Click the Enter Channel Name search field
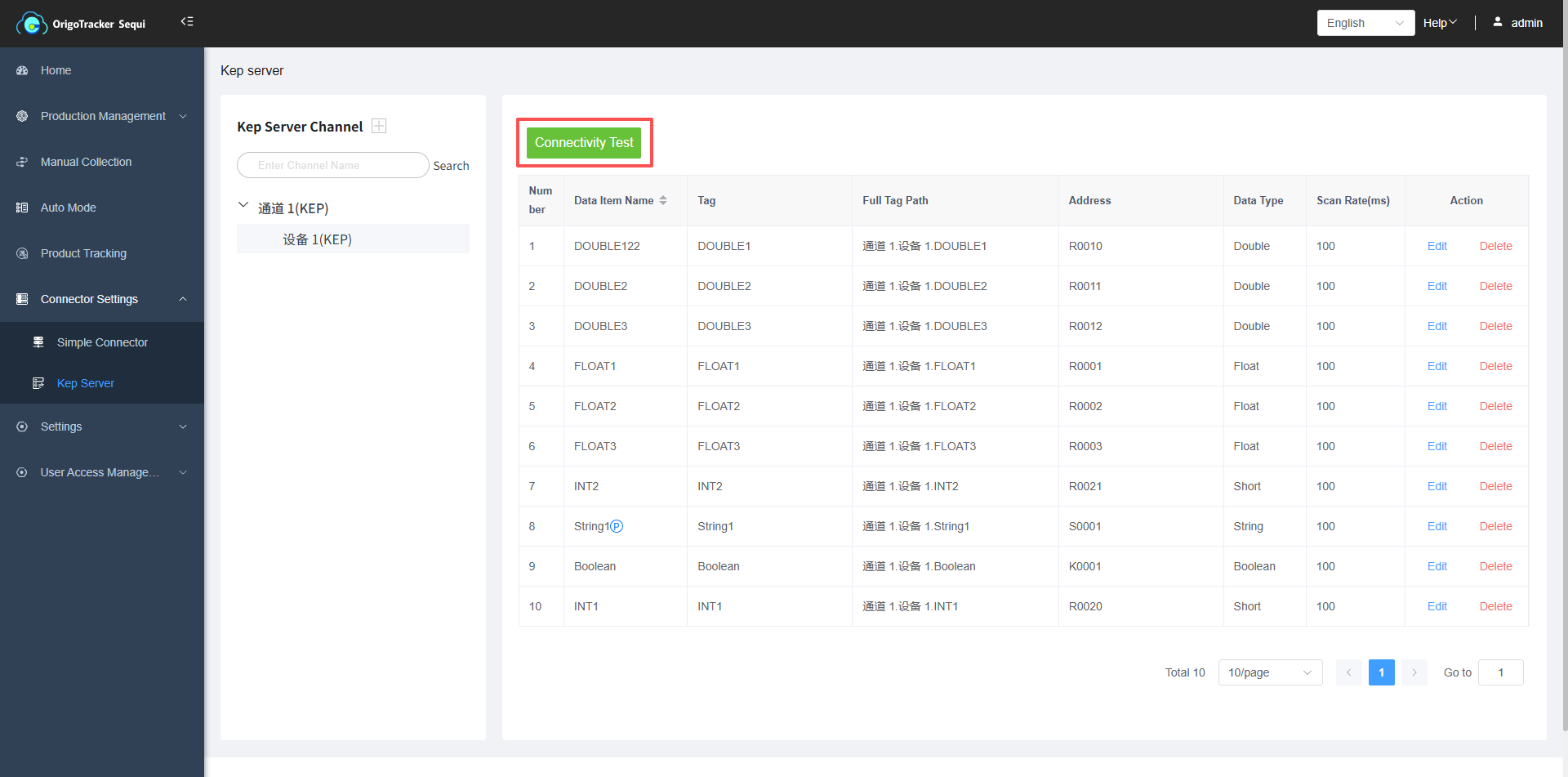1568x777 pixels. coord(332,165)
